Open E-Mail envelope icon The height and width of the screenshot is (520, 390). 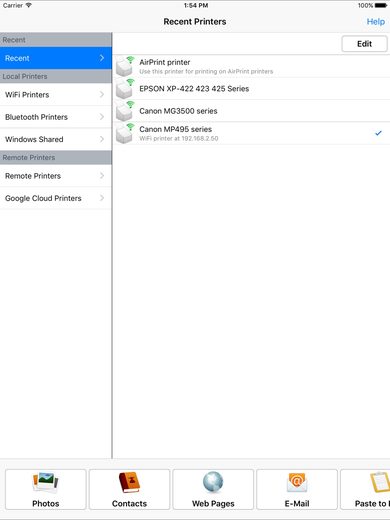tap(297, 482)
